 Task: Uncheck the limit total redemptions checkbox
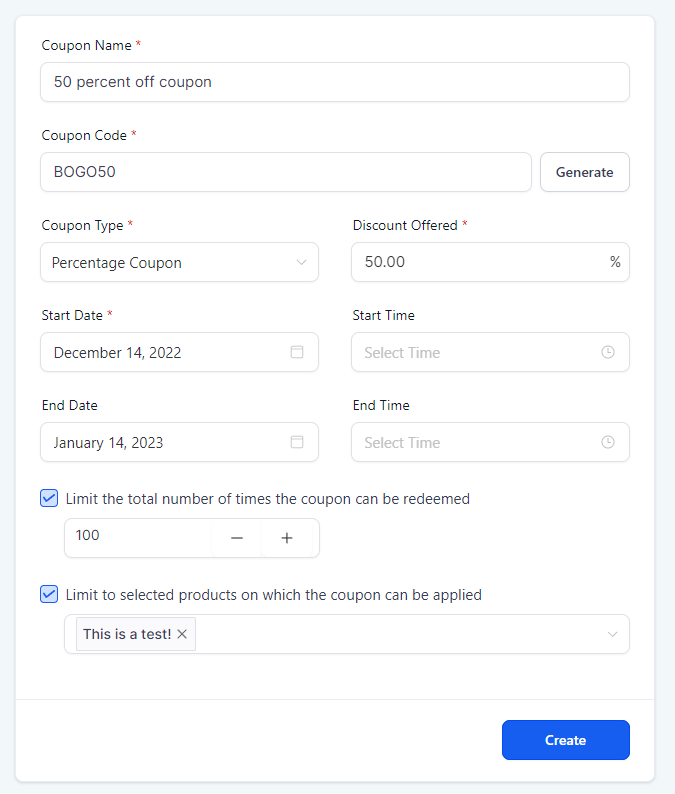point(49,498)
